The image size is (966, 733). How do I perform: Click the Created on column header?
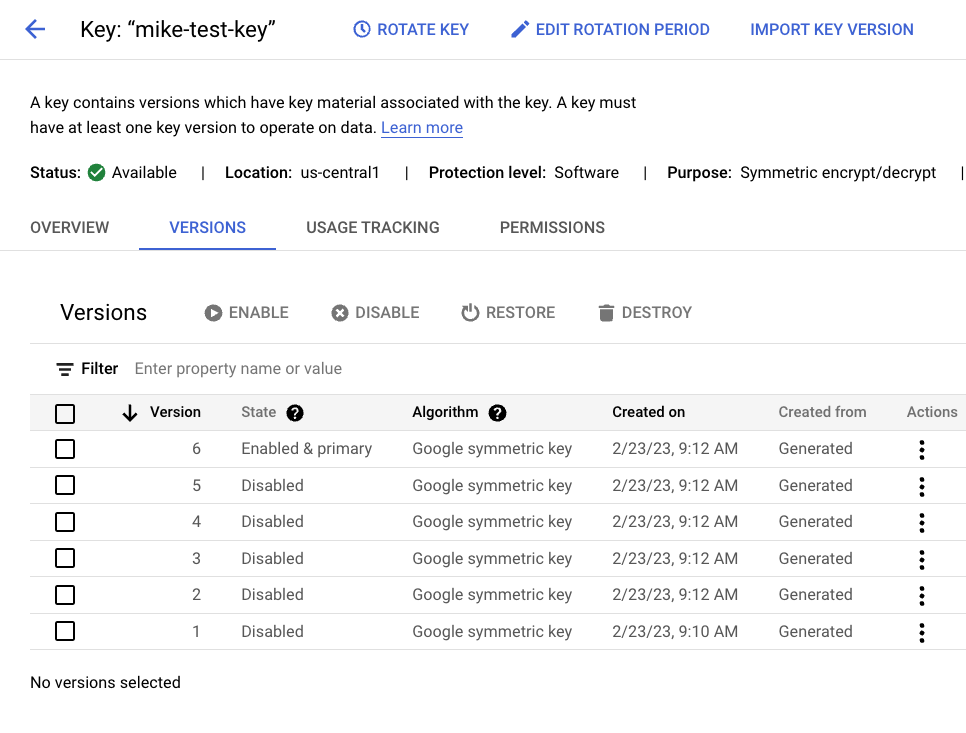(648, 412)
